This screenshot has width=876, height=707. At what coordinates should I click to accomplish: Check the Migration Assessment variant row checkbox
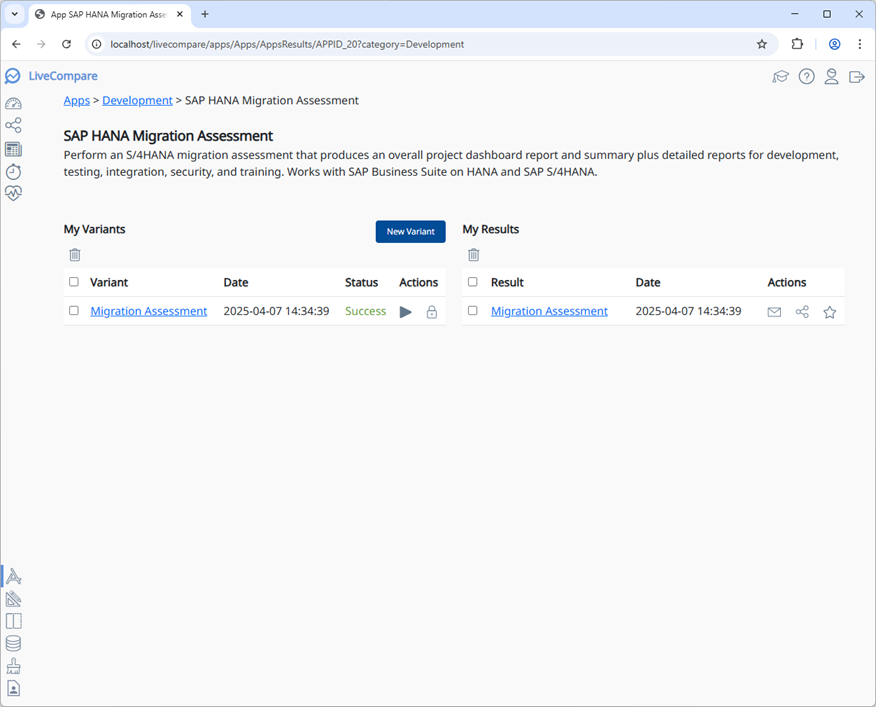[x=74, y=311]
